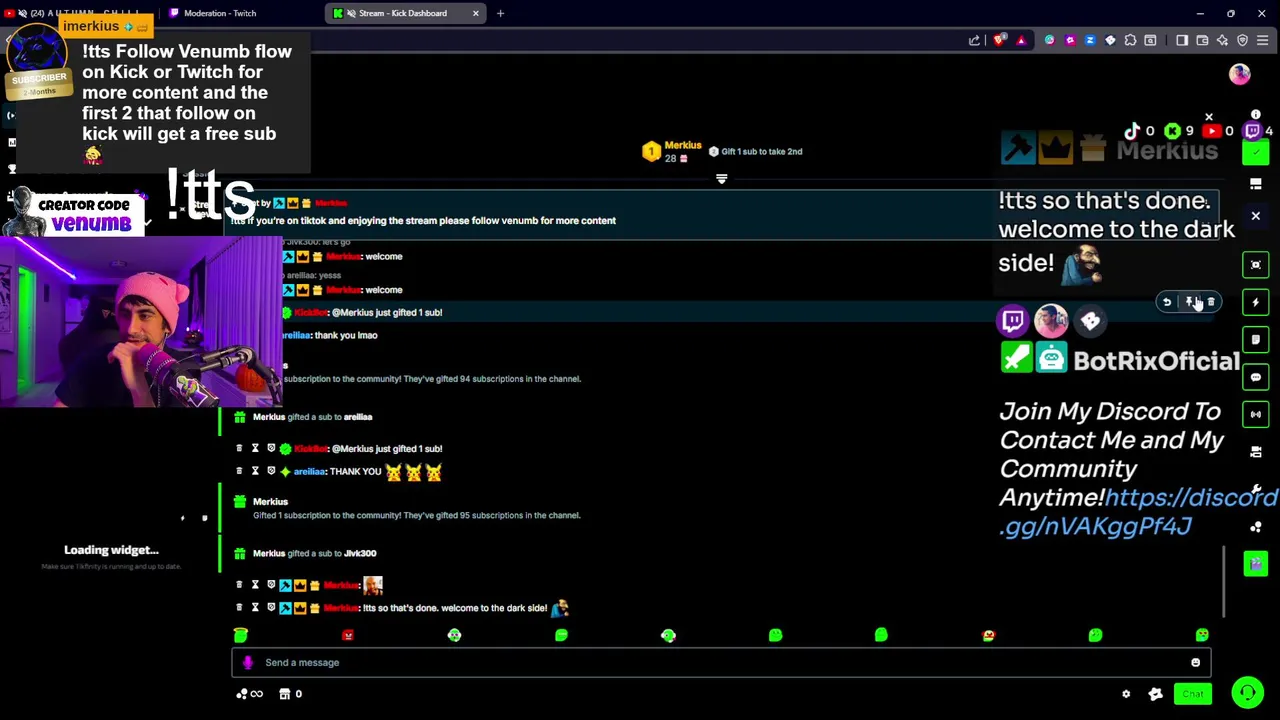Click the shield icon on Merkius's 'dark side' message

[x=271, y=607]
